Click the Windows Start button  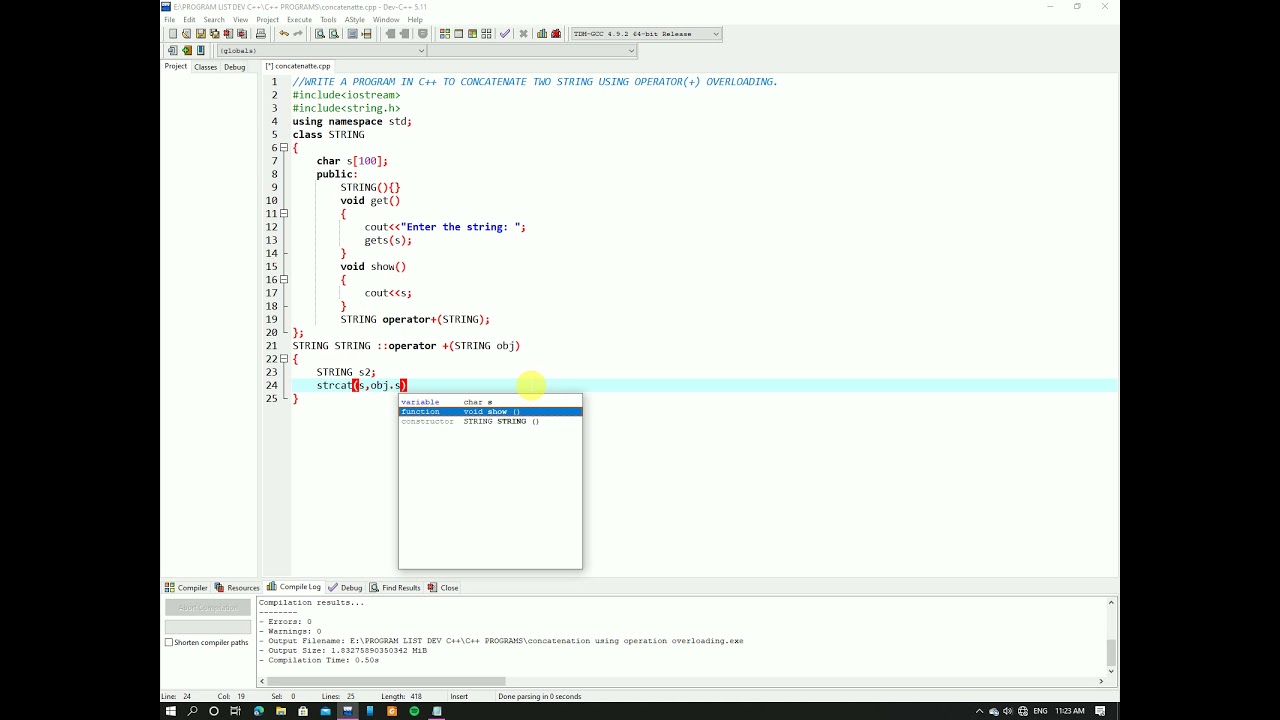click(170, 711)
